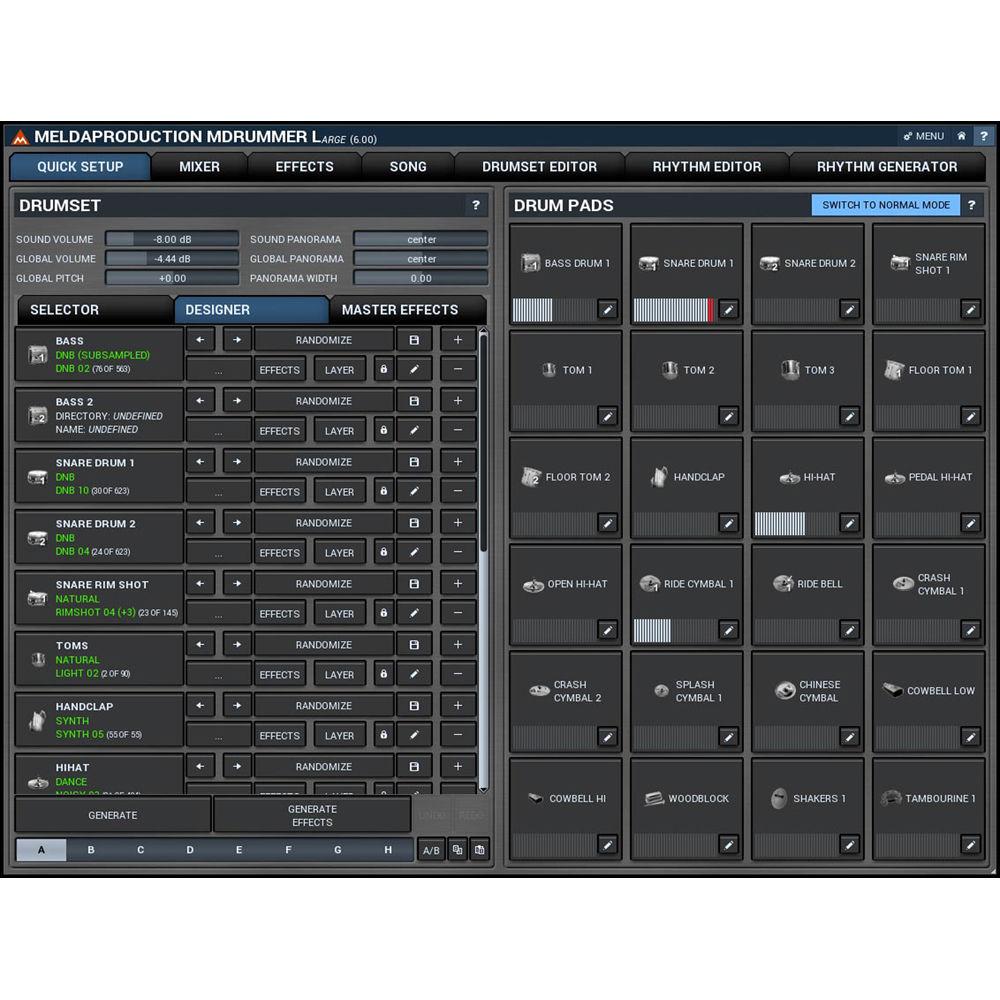Click the Bass Drum 1 pad icon
This screenshot has height=1000, width=1000.
tap(529, 263)
